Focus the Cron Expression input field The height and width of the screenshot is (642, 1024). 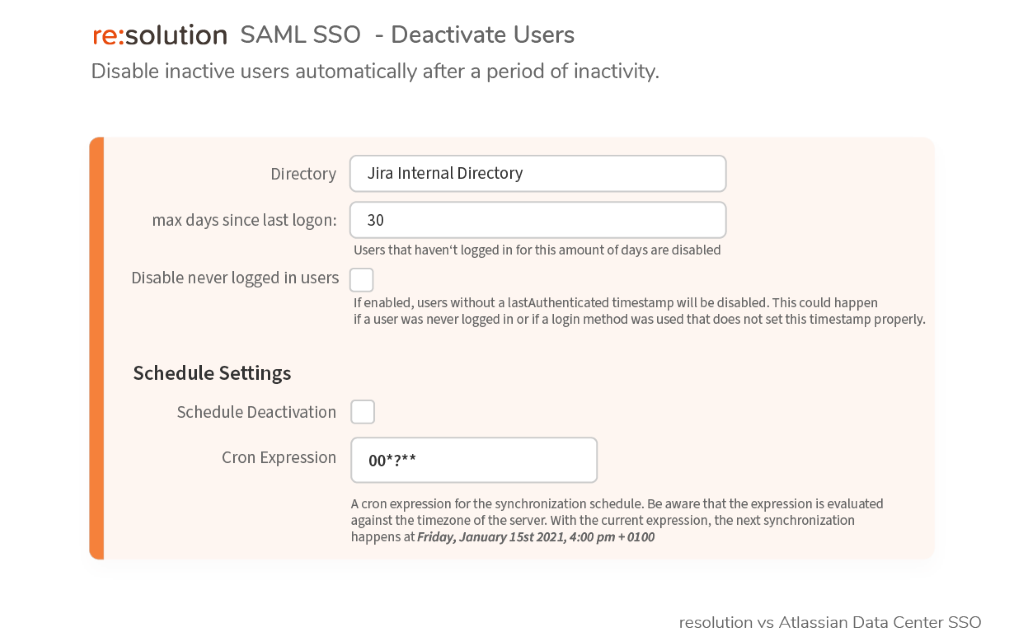(474, 460)
